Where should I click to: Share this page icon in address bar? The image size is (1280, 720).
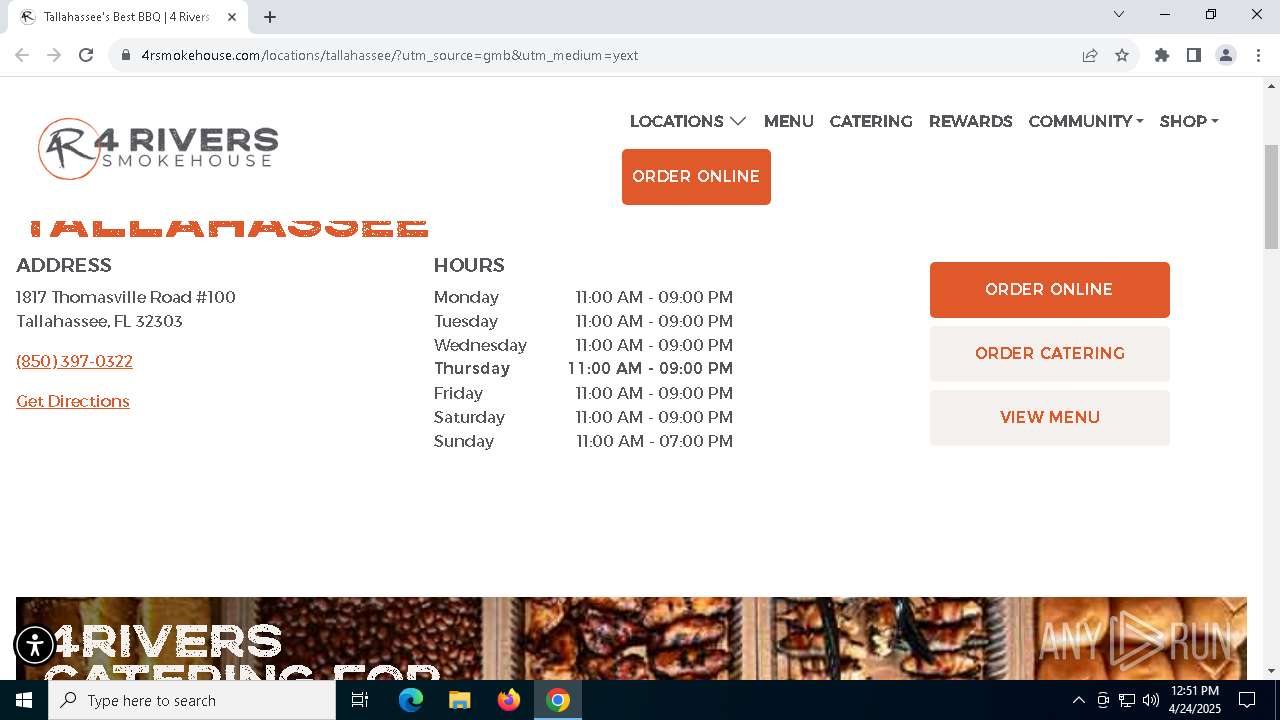(1090, 55)
